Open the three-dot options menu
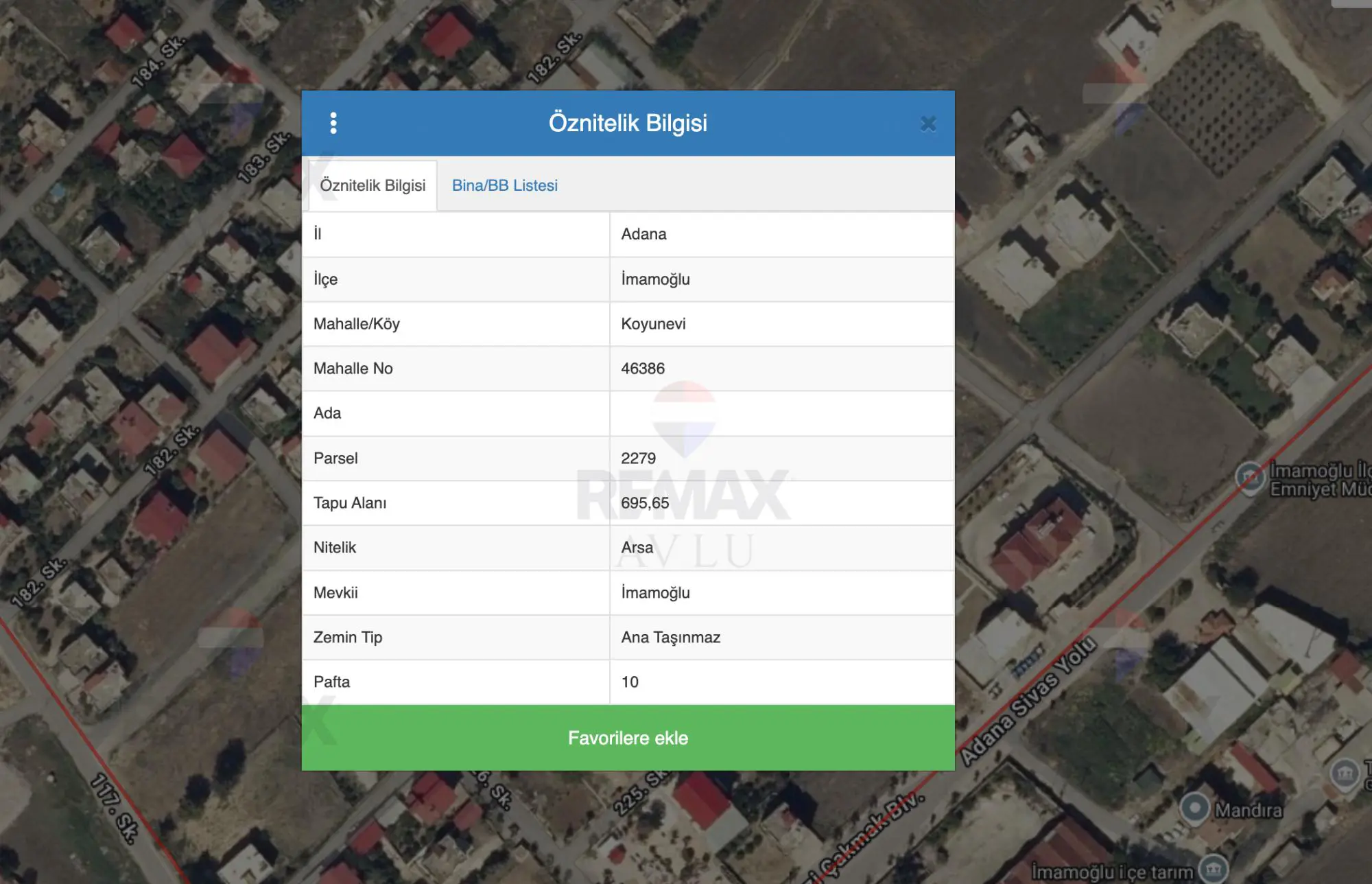 (333, 124)
